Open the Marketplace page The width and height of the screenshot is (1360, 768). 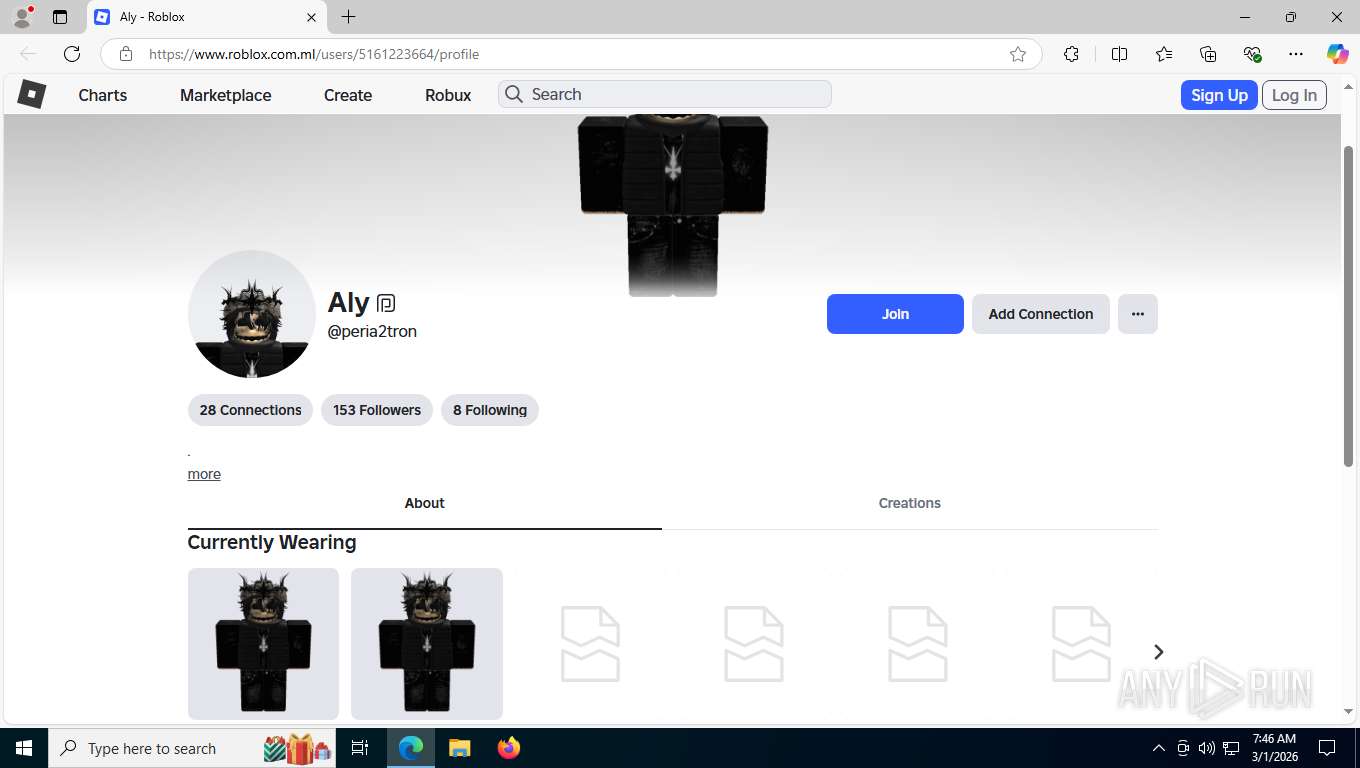tap(226, 95)
